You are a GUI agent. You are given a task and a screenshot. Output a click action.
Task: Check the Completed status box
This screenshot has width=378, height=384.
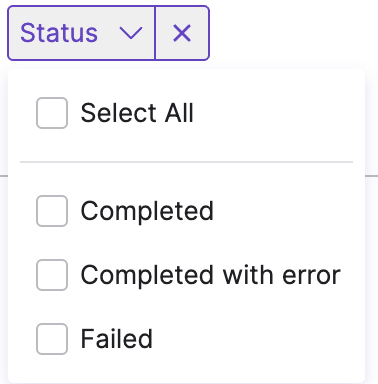[x=52, y=211]
